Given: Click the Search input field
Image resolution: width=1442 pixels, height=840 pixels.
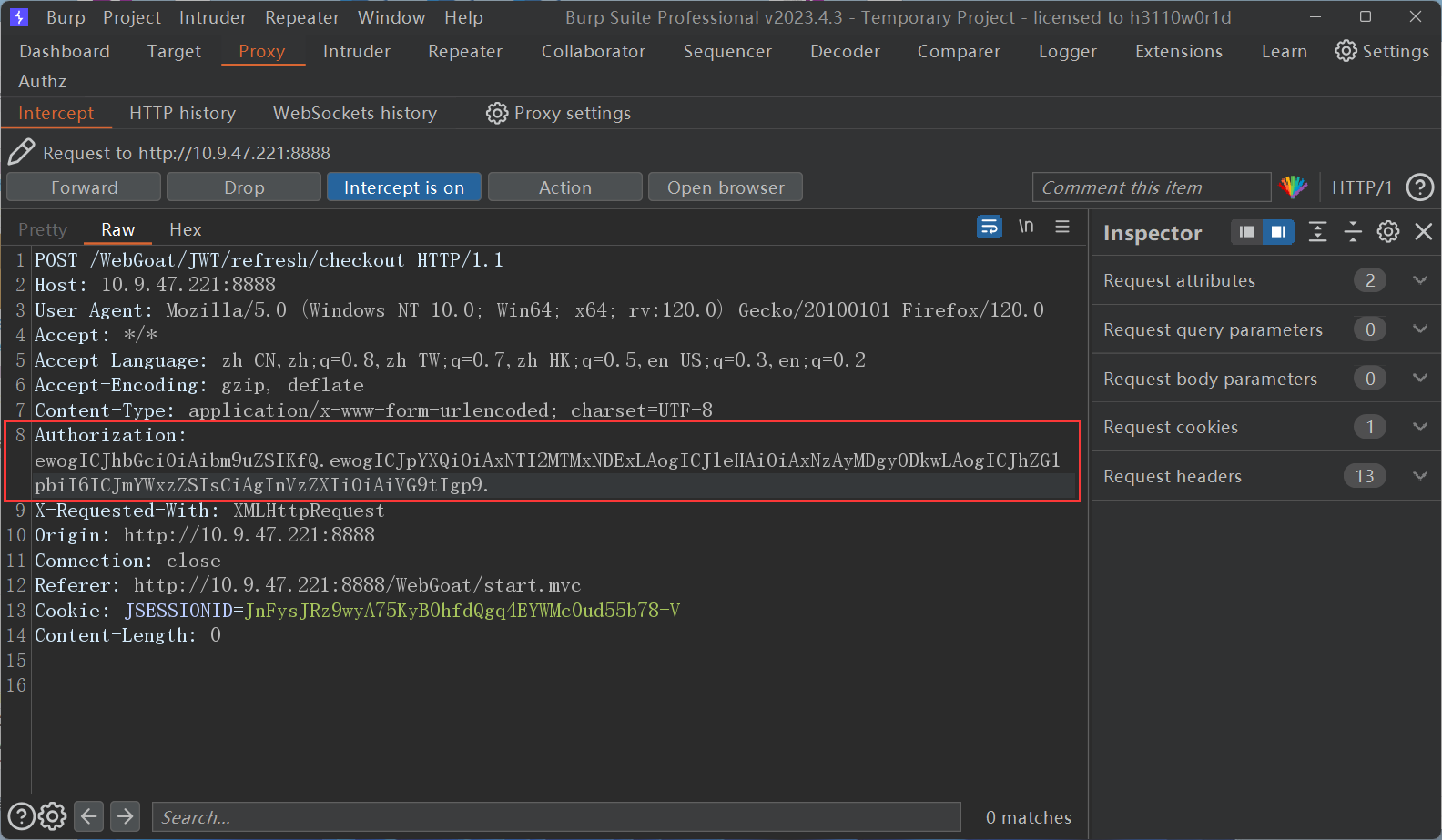Looking at the screenshot, I should pyautogui.click(x=556, y=816).
